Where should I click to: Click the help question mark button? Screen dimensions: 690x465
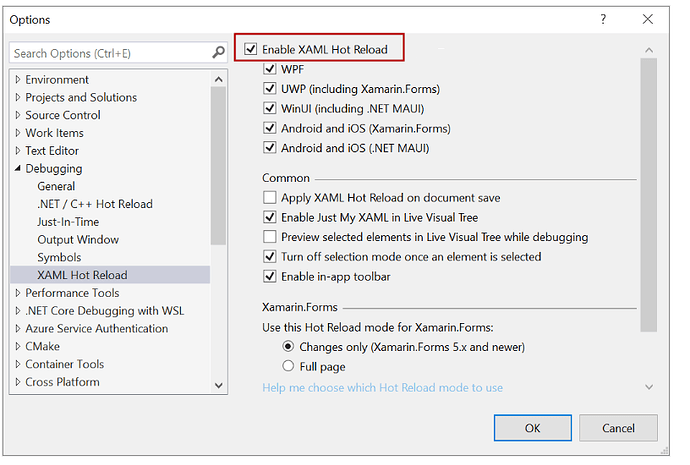click(x=603, y=19)
